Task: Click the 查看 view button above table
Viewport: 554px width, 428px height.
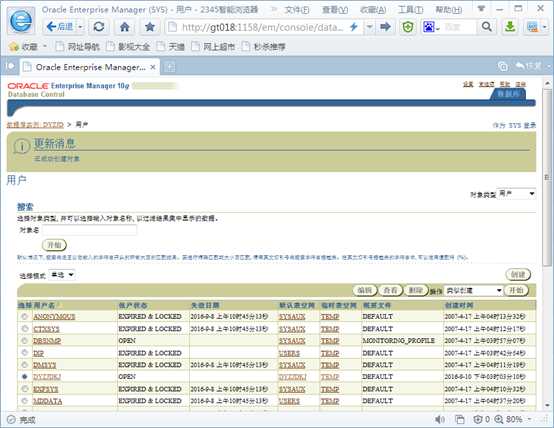Action: tap(390, 291)
